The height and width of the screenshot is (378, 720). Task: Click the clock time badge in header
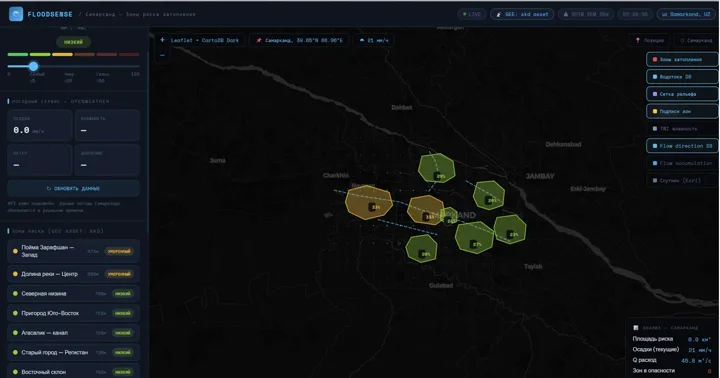coord(636,14)
